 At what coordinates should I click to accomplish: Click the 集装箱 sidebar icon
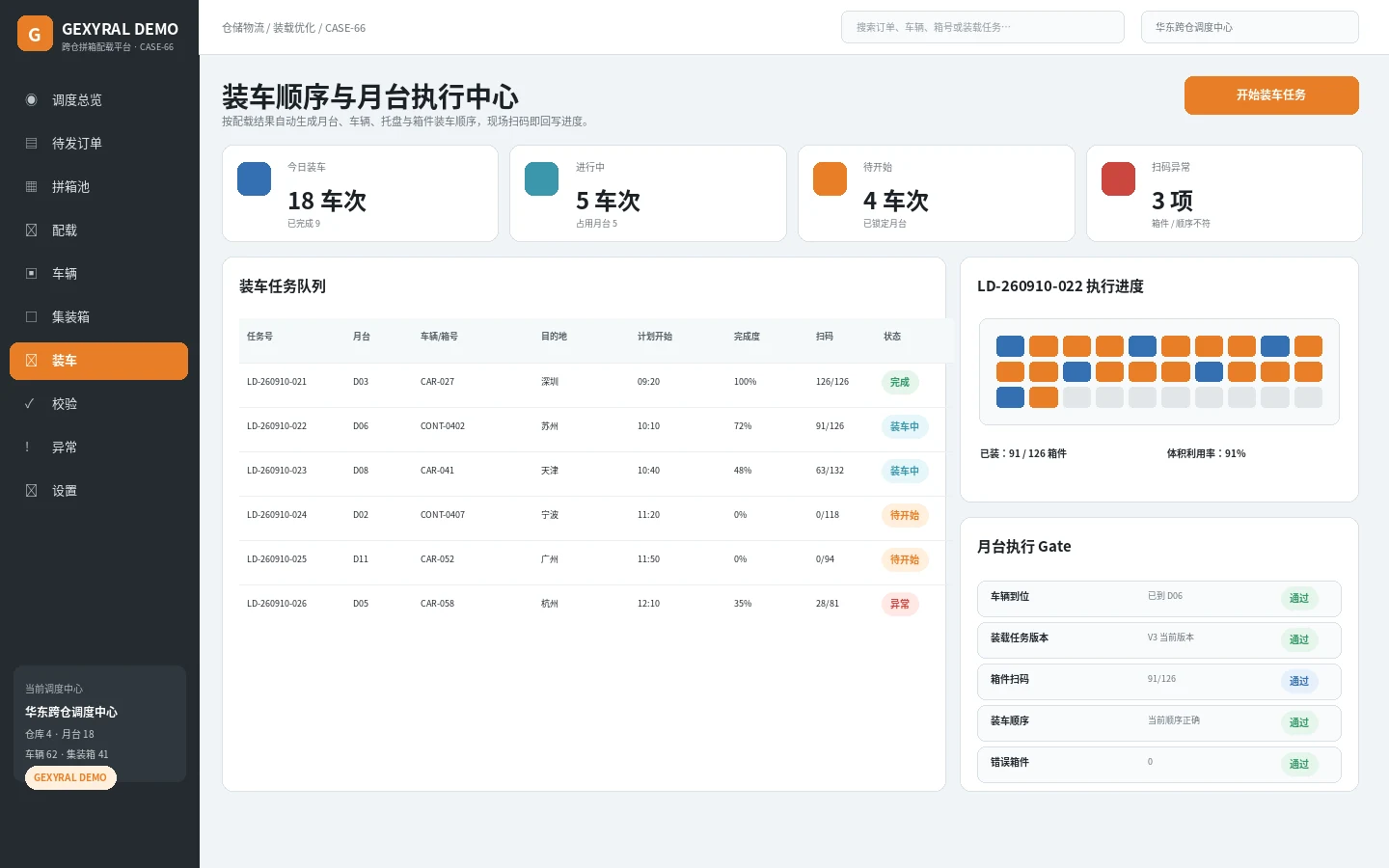tap(31, 317)
